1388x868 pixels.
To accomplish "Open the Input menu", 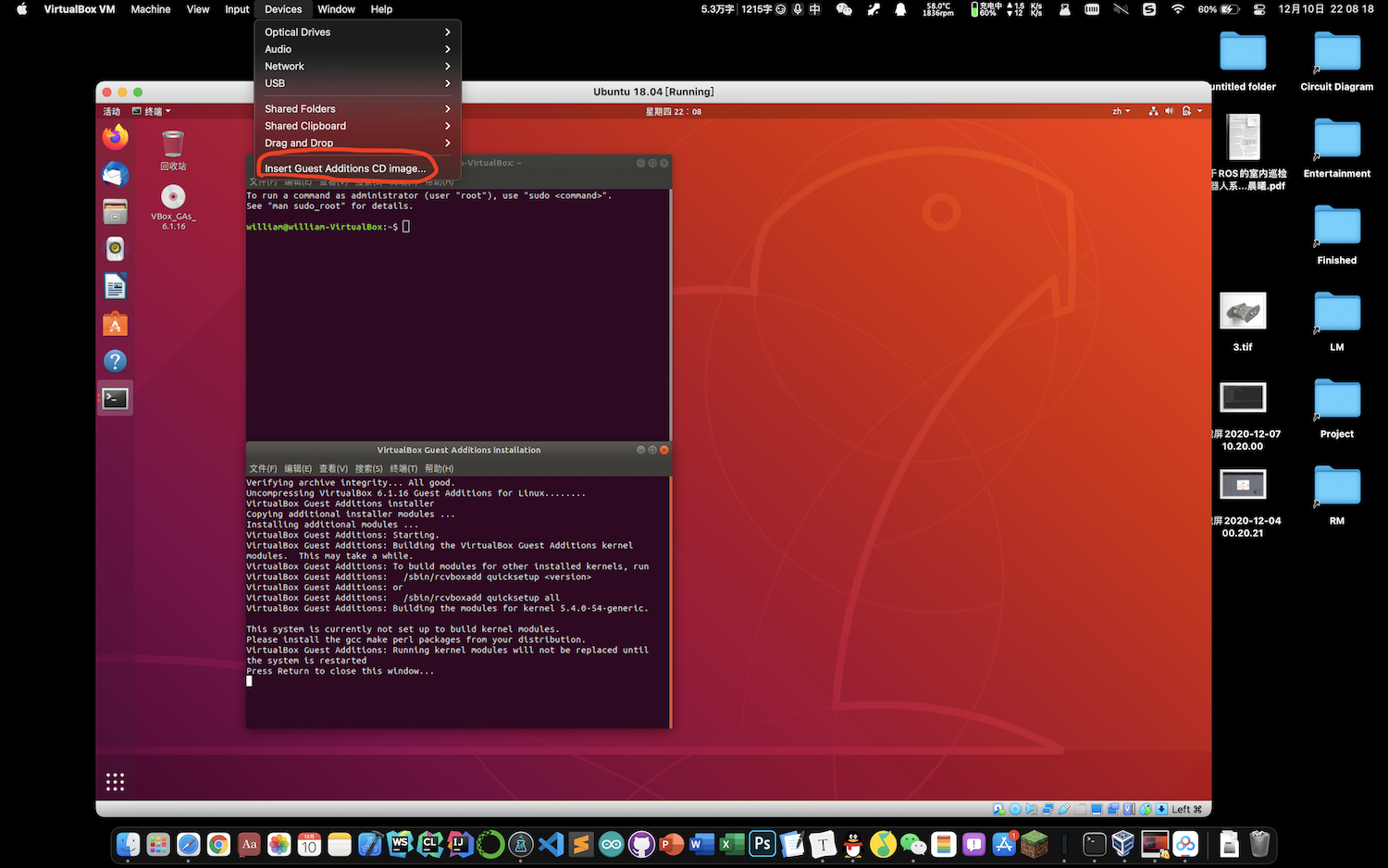I will click(x=237, y=9).
